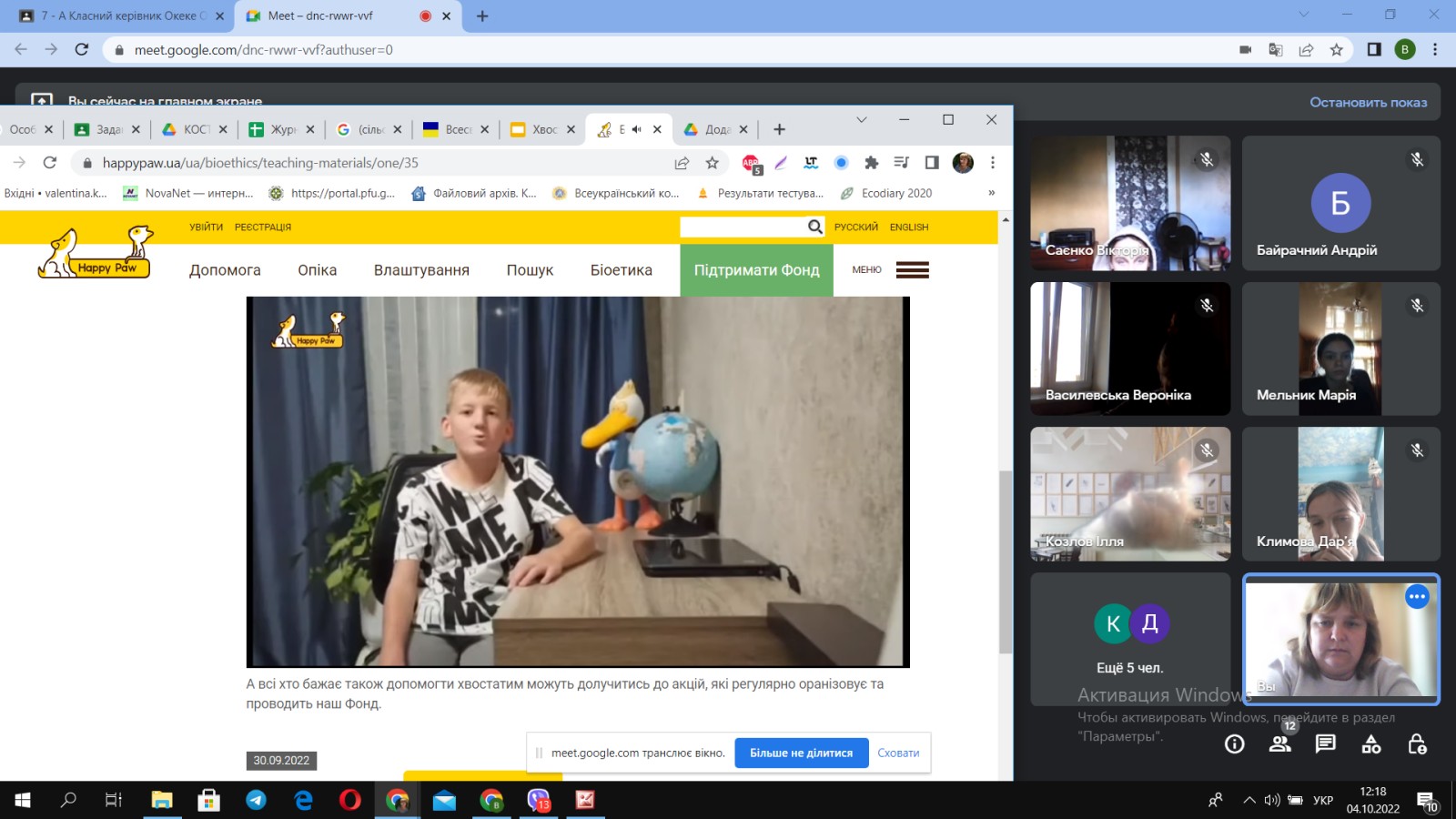The width and height of the screenshot is (1456, 819).
Task: Open the Windows Start menu
Action: tap(23, 800)
